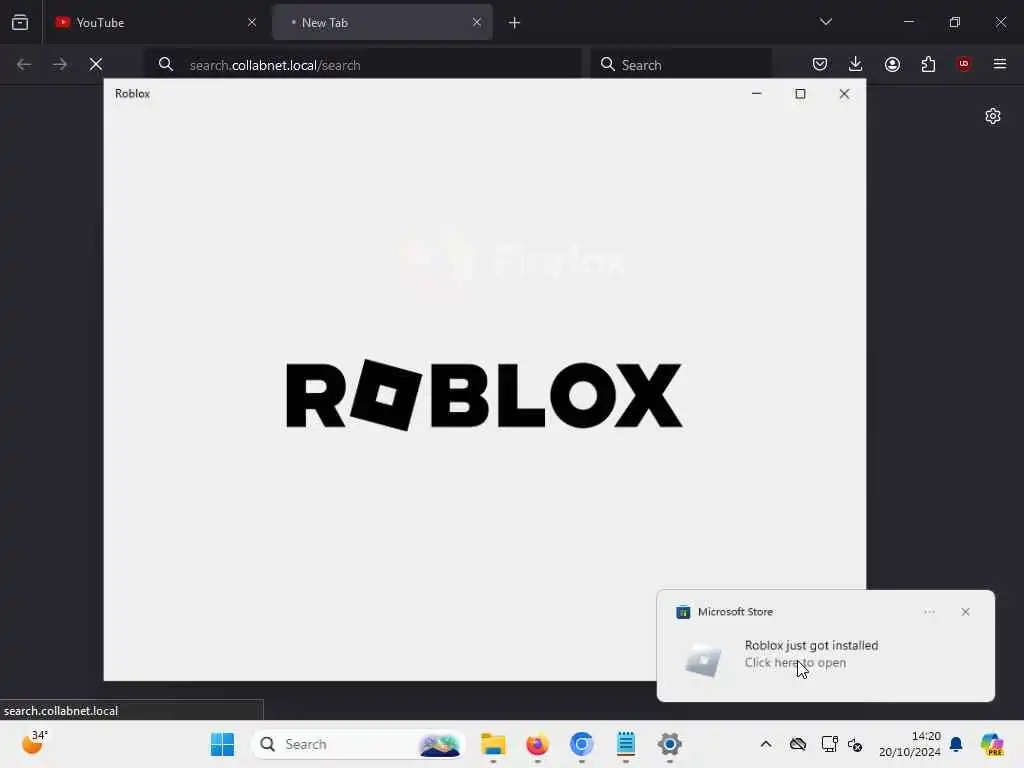Image resolution: width=1024 pixels, height=768 pixels.
Task: Open File Explorer from the taskbar
Action: pyautogui.click(x=494, y=744)
